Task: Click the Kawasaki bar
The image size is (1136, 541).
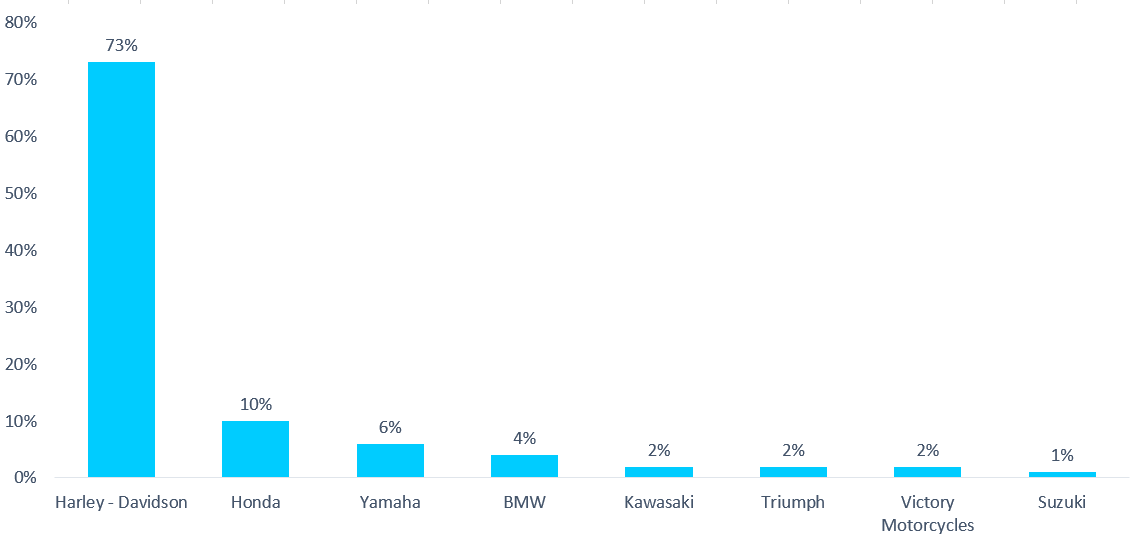Action: [659, 471]
